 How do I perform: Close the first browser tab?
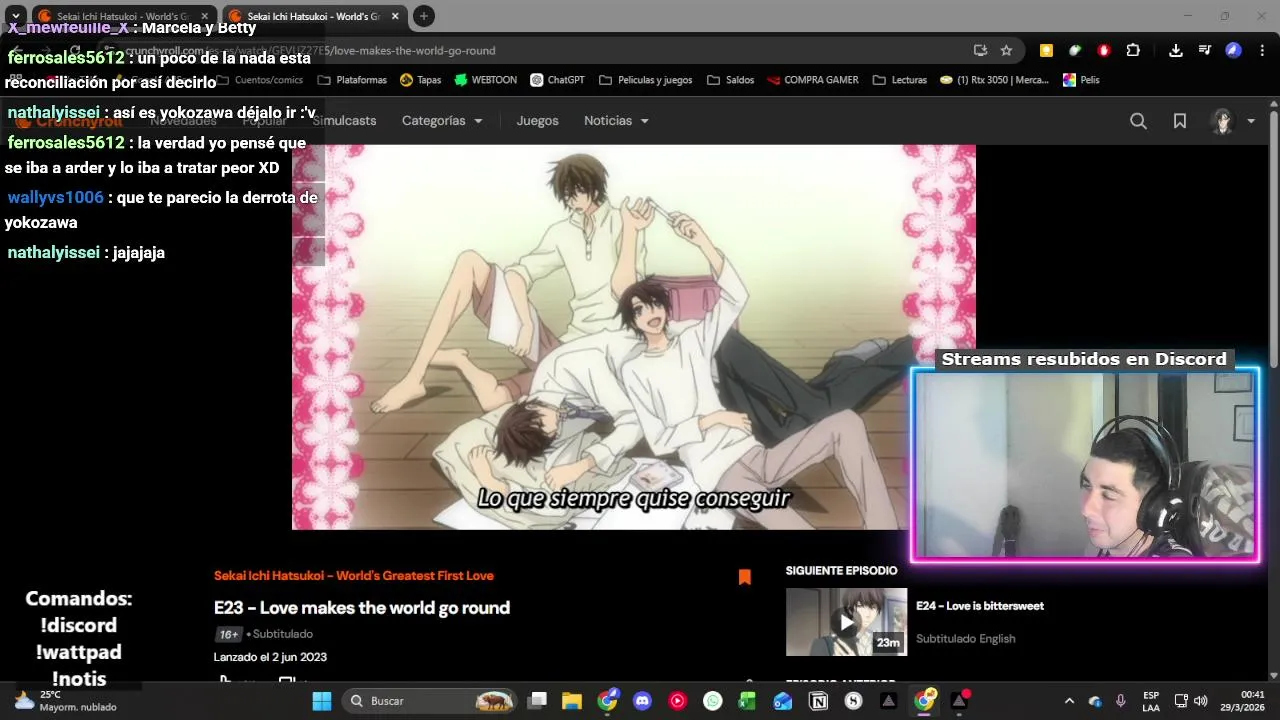point(204,16)
